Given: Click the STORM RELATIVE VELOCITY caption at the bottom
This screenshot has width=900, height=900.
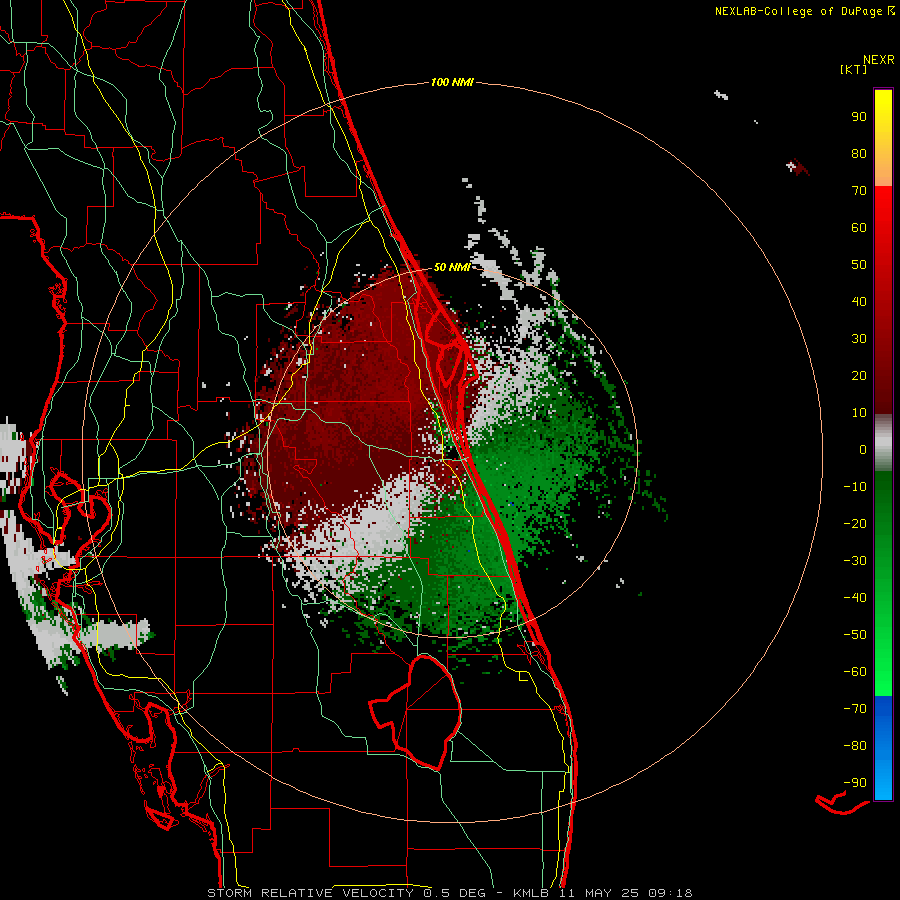Looking at the screenshot, I should click(x=449, y=893).
